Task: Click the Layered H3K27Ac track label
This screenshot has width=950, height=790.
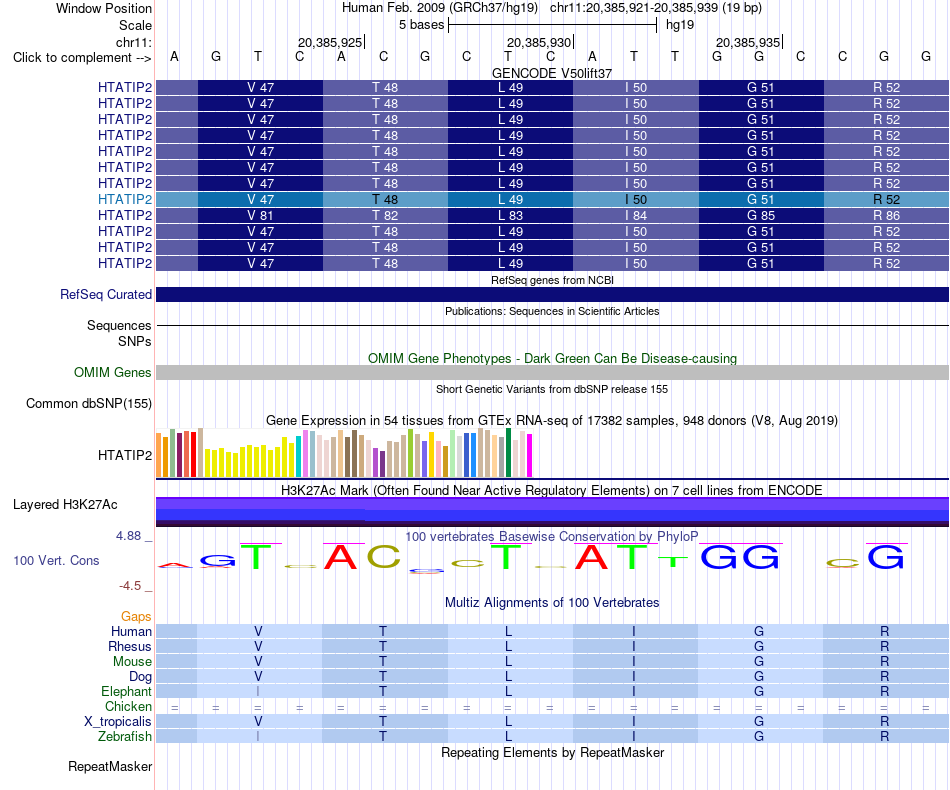Action: (65, 505)
